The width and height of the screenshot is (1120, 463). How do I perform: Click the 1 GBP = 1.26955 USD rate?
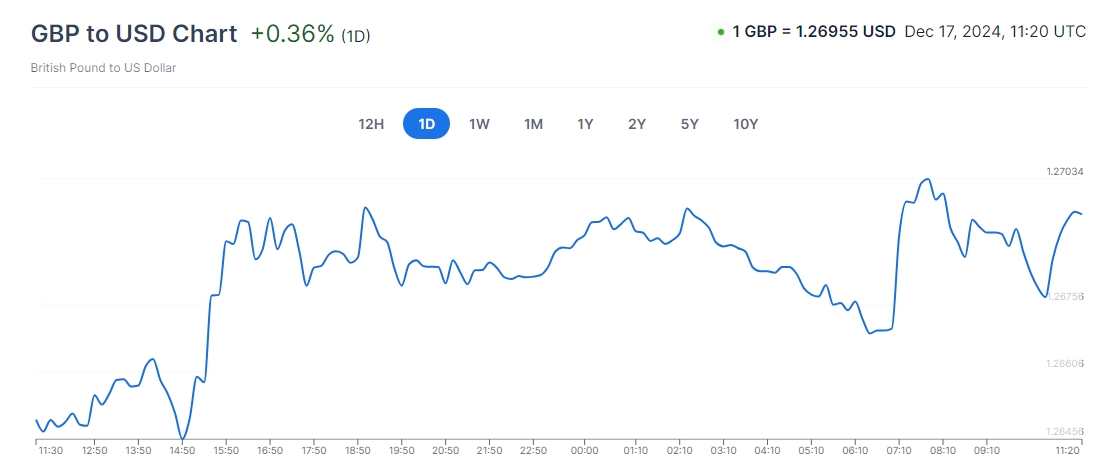click(813, 31)
